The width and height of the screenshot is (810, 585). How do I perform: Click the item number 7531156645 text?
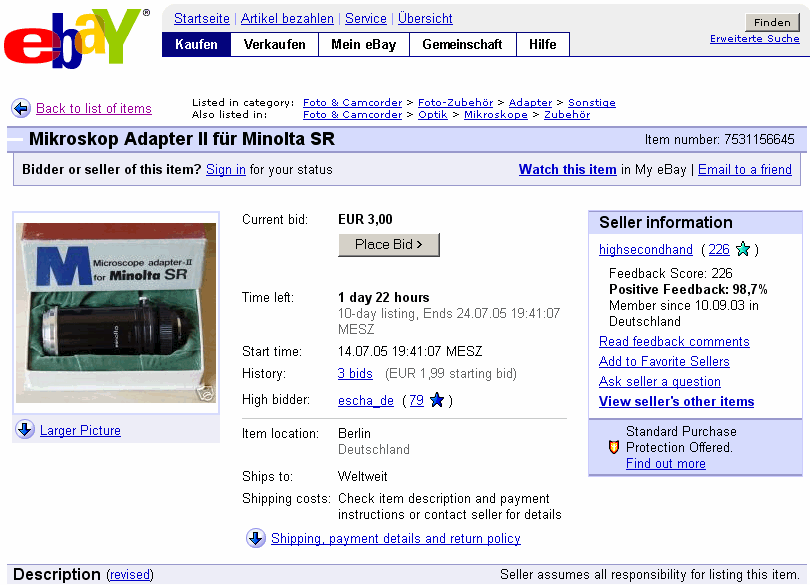pyautogui.click(x=720, y=140)
